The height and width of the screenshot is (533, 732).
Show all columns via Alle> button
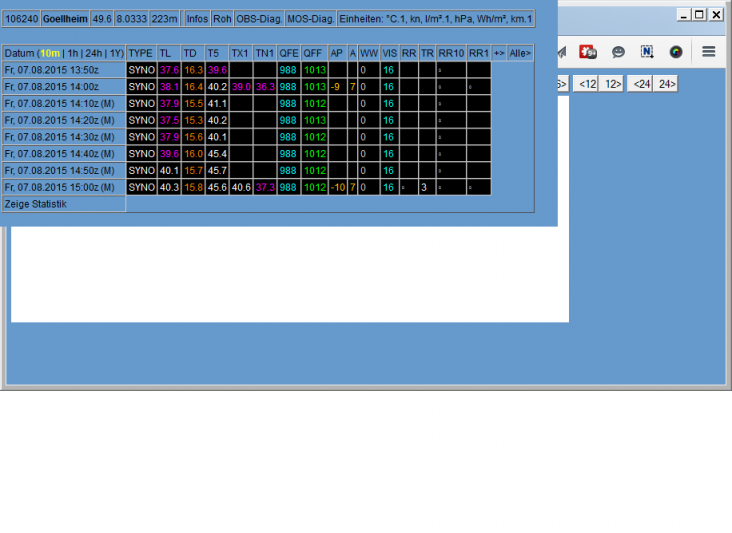point(520,53)
